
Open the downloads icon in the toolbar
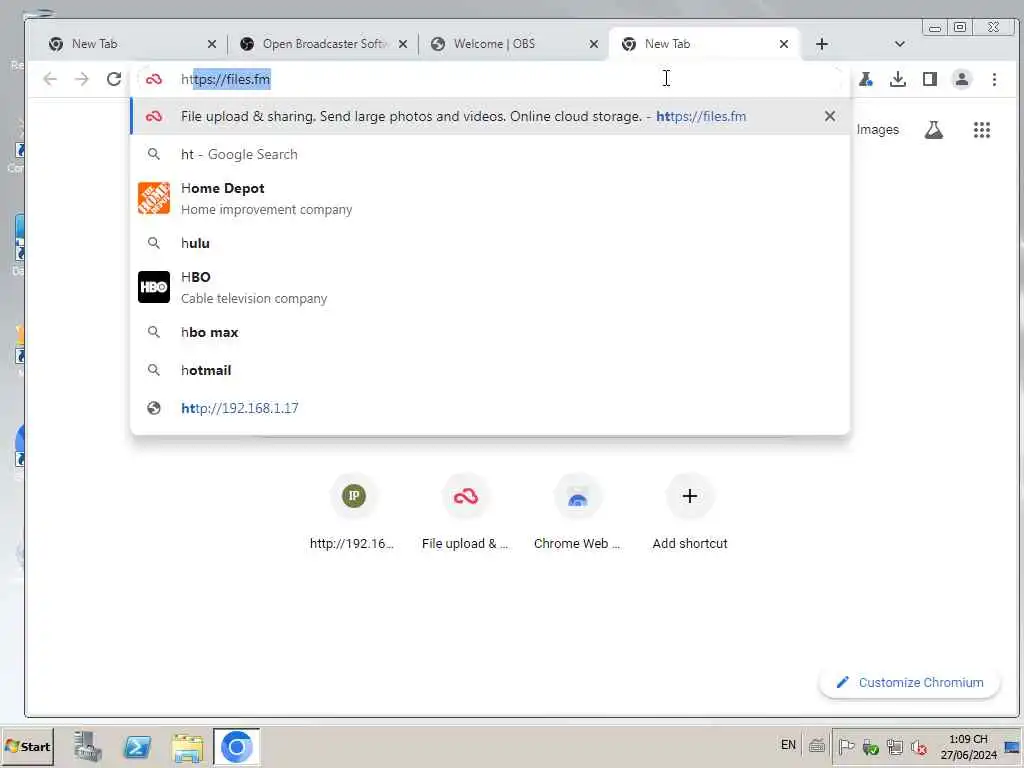coord(898,79)
